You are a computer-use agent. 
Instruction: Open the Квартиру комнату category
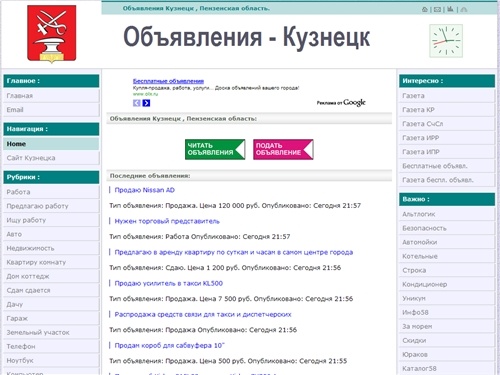tap(51, 262)
